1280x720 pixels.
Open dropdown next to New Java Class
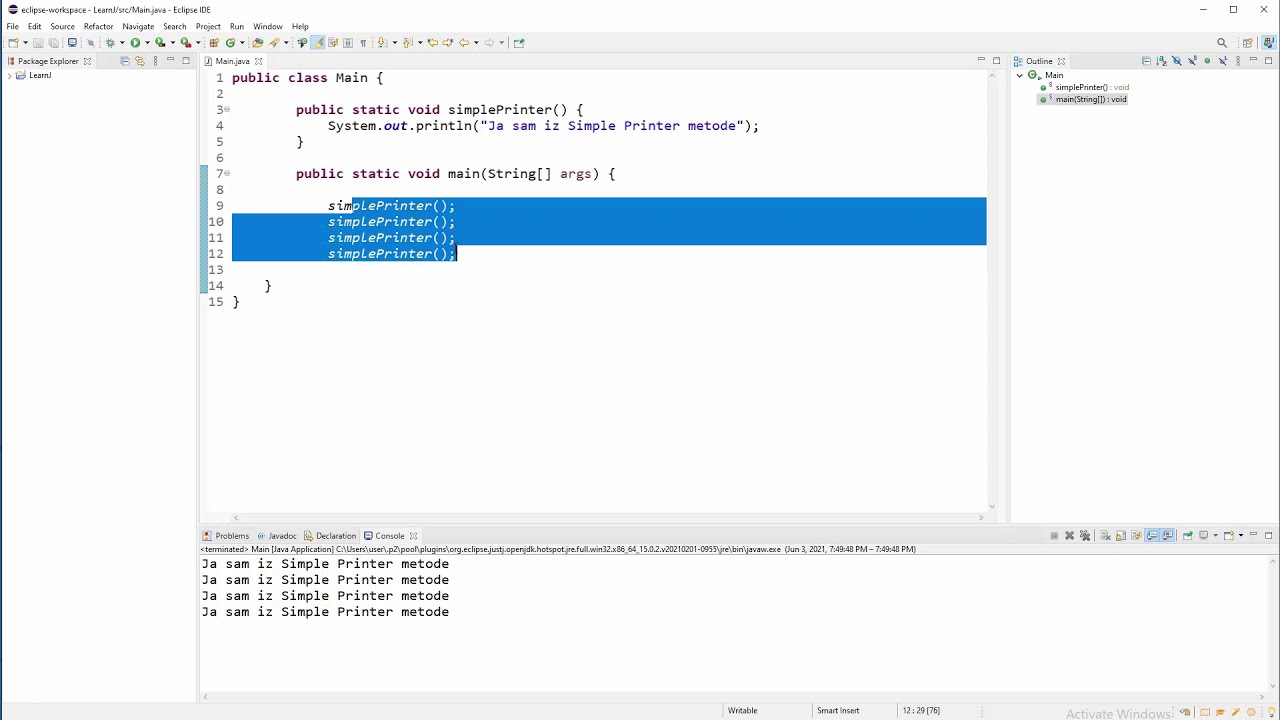[x=243, y=43]
